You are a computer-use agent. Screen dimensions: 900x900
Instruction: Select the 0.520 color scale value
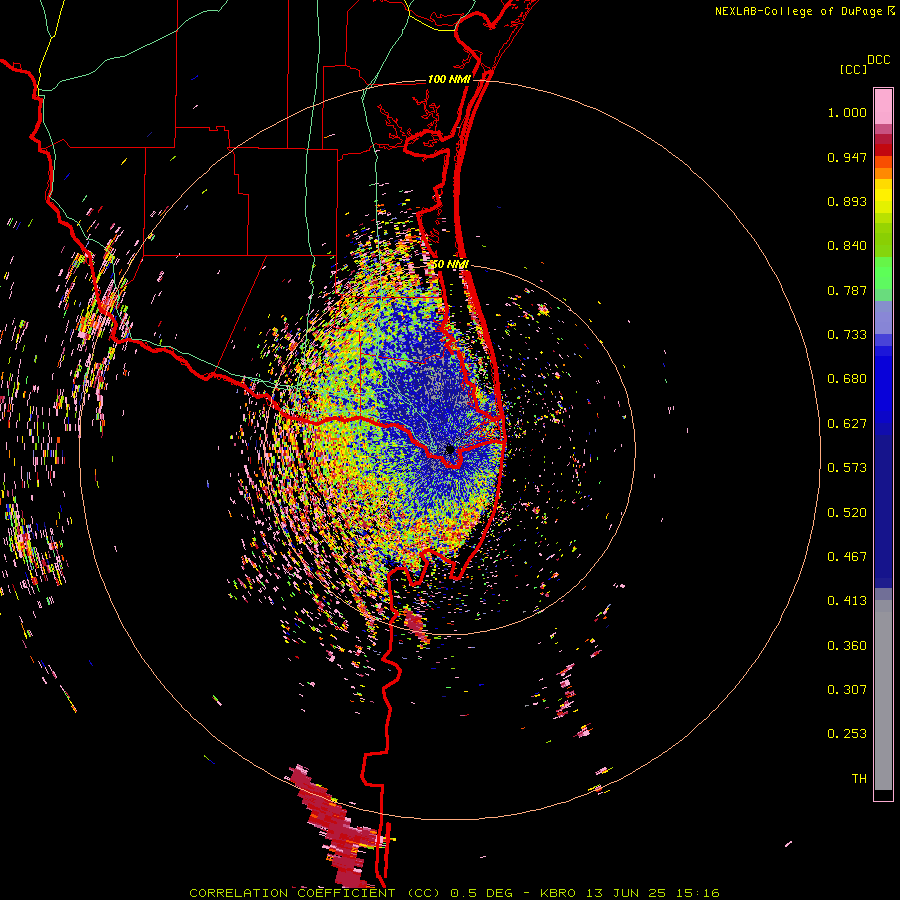tap(847, 513)
